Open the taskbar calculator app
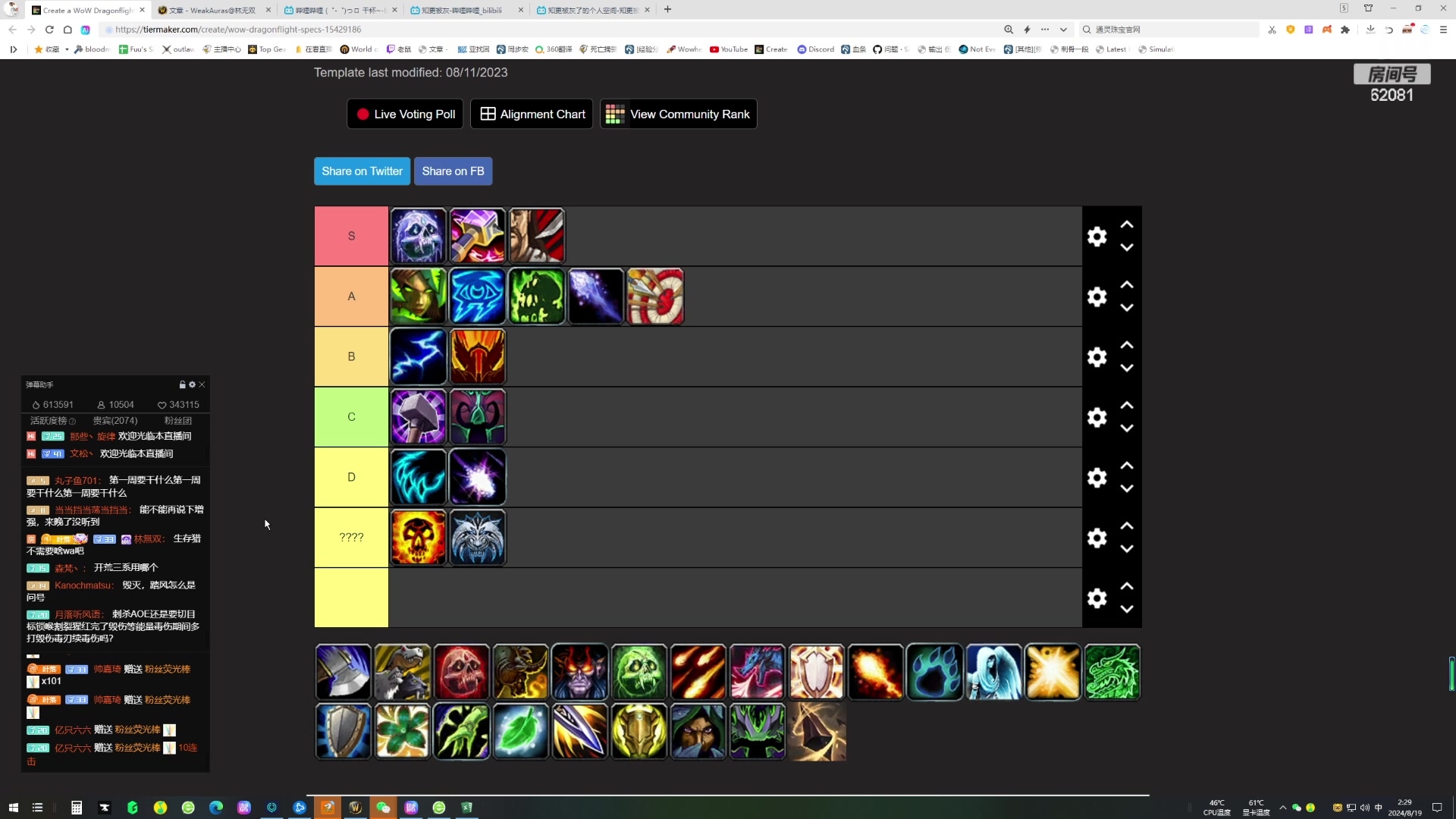 [77, 808]
